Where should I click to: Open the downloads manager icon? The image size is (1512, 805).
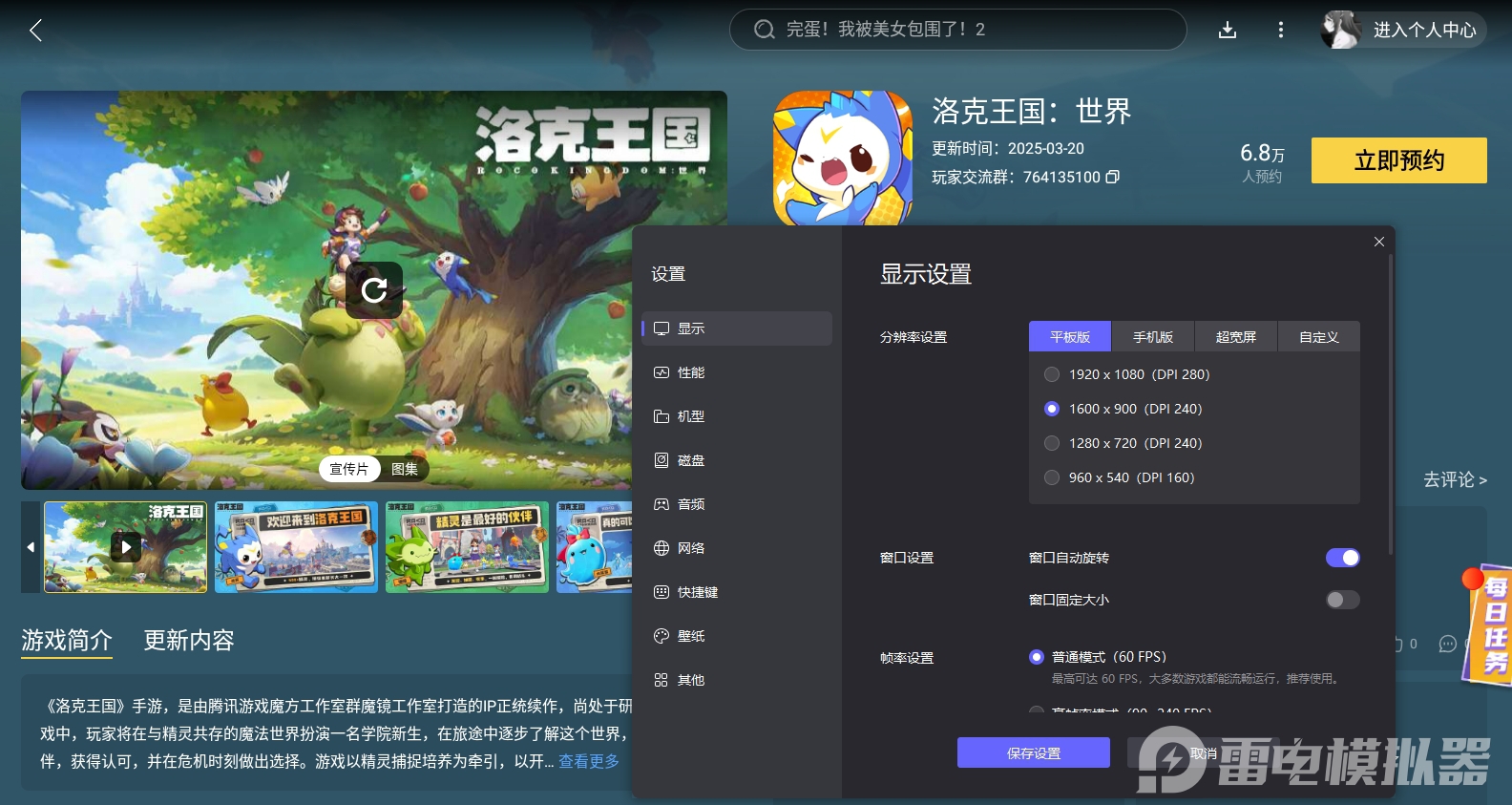click(1228, 31)
